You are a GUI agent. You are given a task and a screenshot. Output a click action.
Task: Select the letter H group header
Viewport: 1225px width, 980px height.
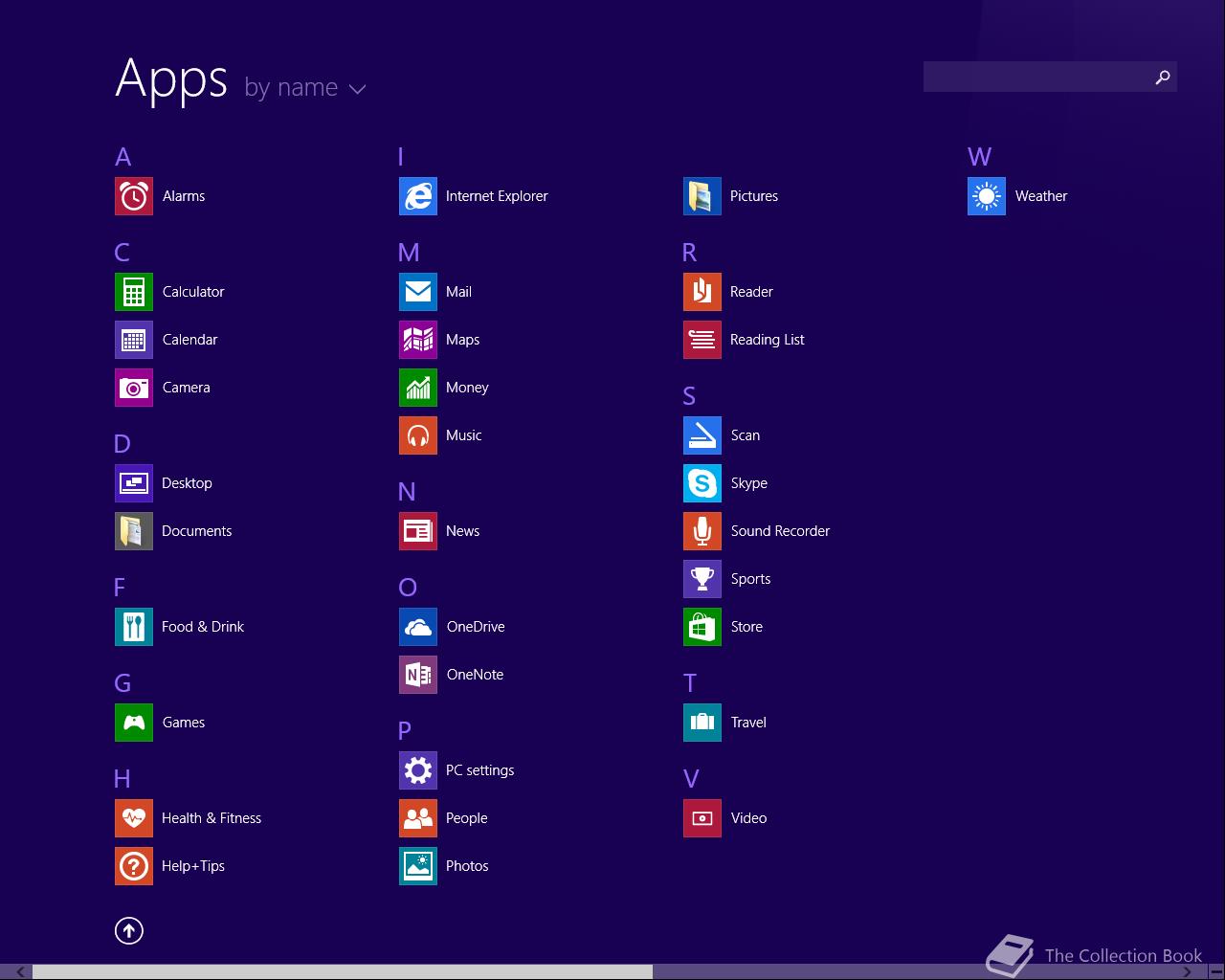click(x=122, y=779)
